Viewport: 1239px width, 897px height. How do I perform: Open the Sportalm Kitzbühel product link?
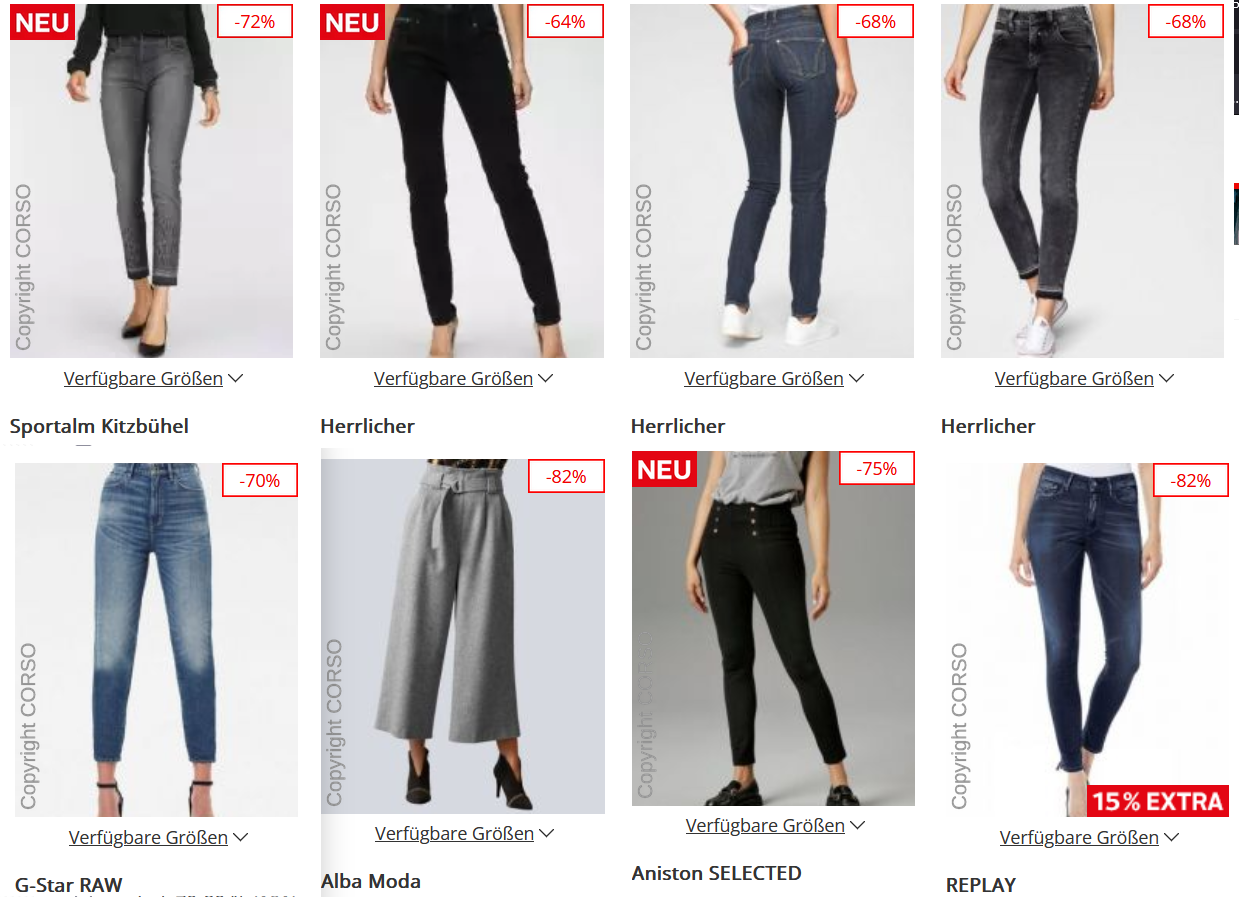99,426
